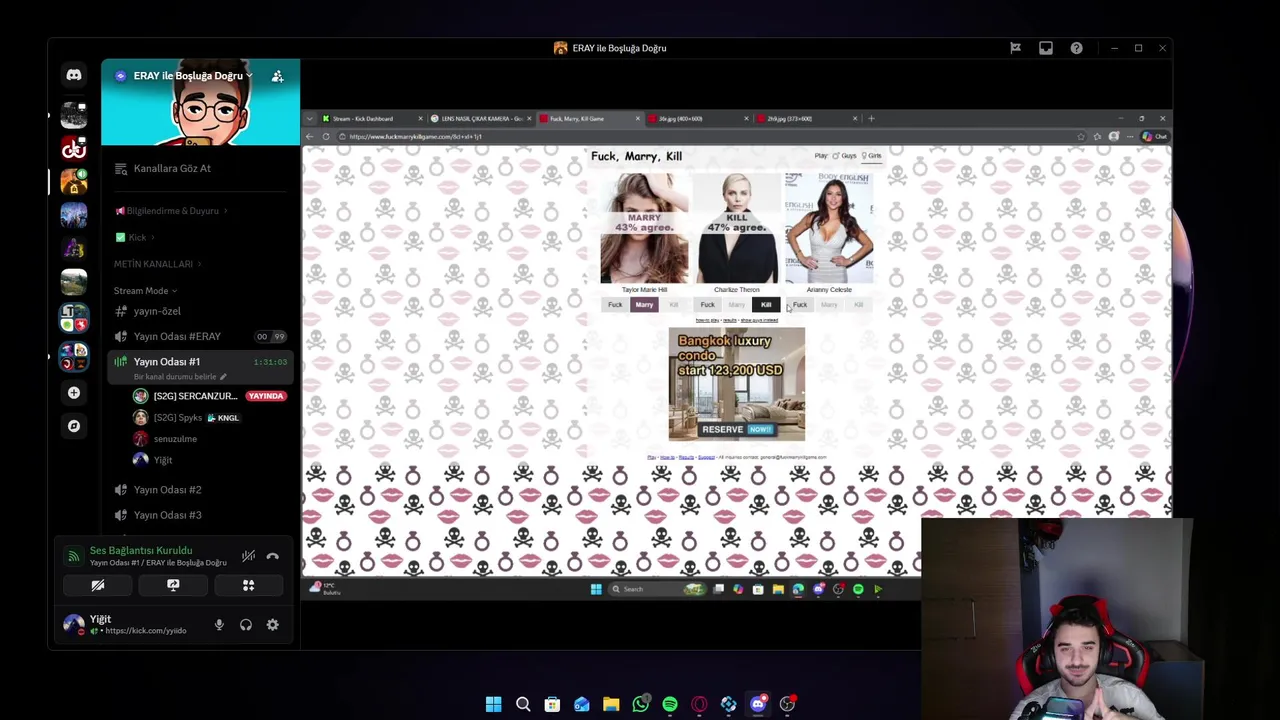1280x720 pixels.
Task: Toggle camera in voice panel
Action: (x=98, y=586)
